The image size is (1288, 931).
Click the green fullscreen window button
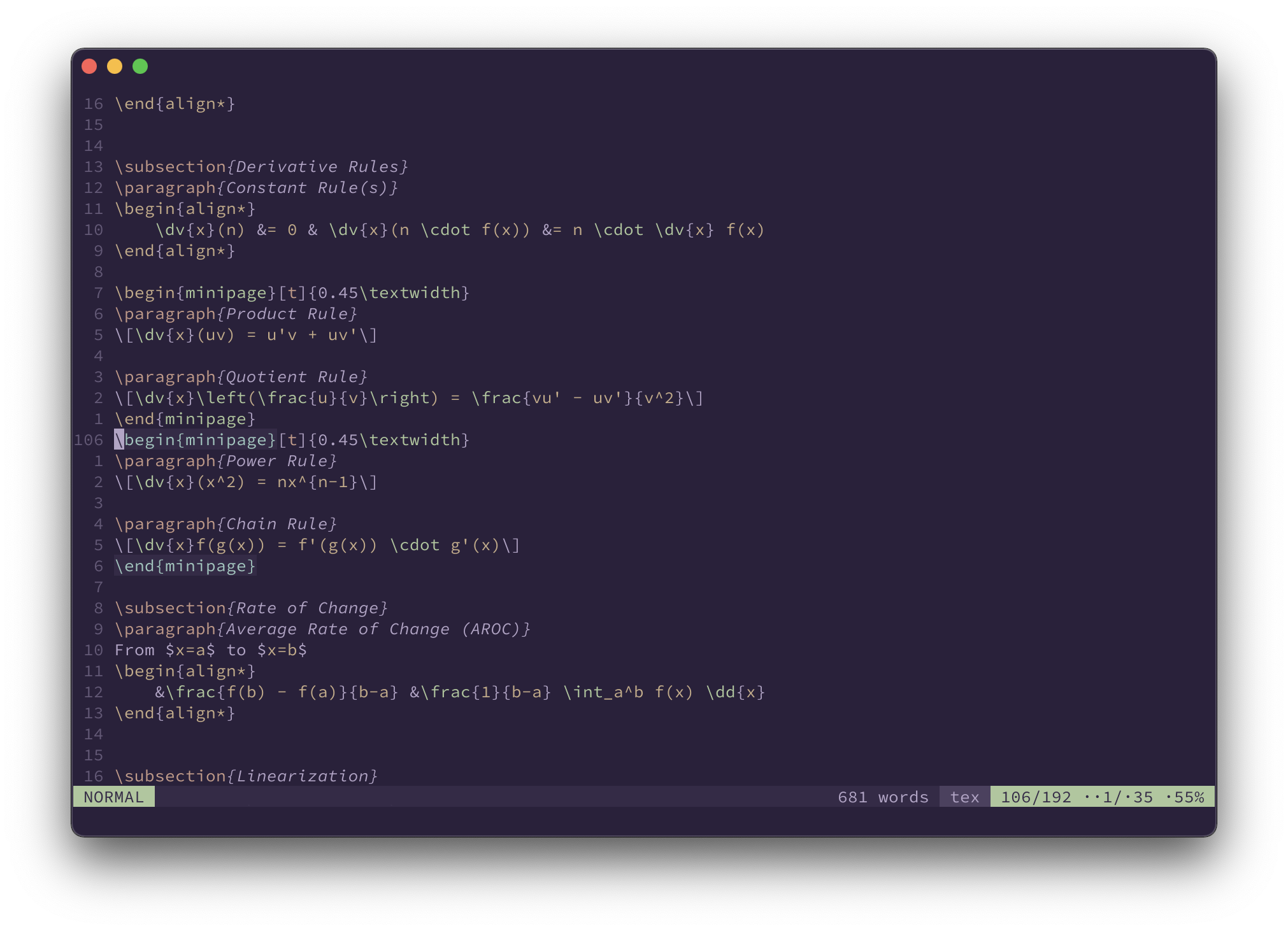click(140, 66)
